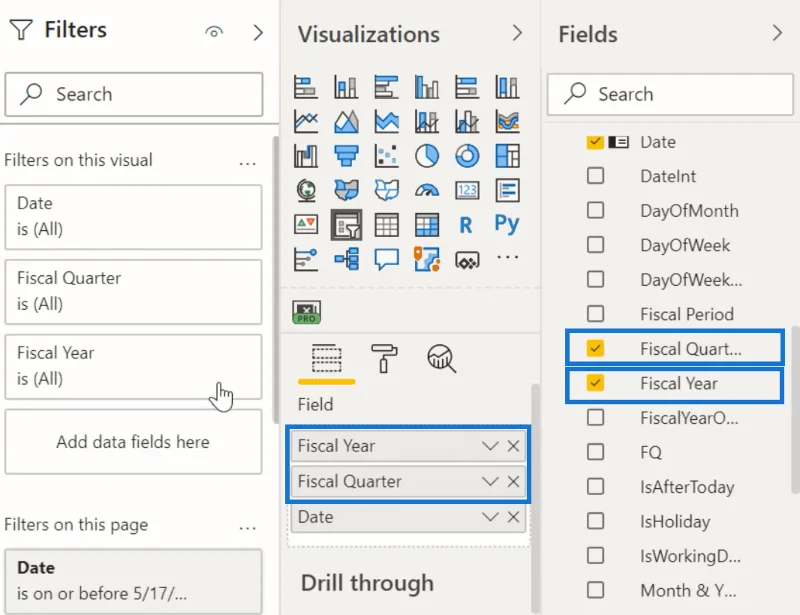Select the R script visual
The width and height of the screenshot is (800, 615).
point(465,225)
